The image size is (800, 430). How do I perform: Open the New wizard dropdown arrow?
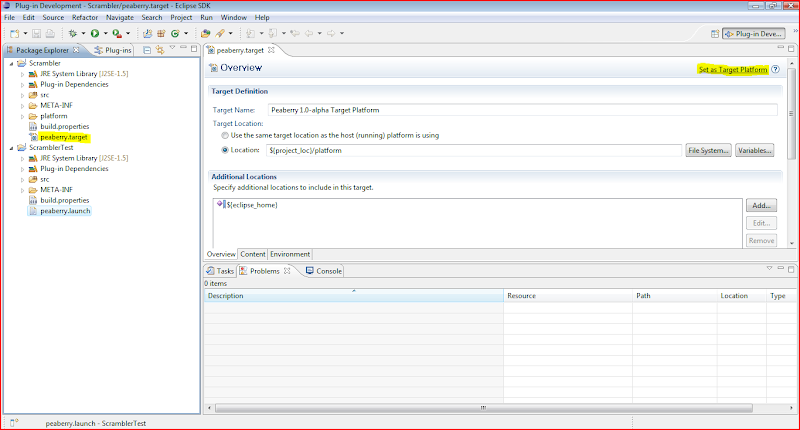click(x=25, y=34)
